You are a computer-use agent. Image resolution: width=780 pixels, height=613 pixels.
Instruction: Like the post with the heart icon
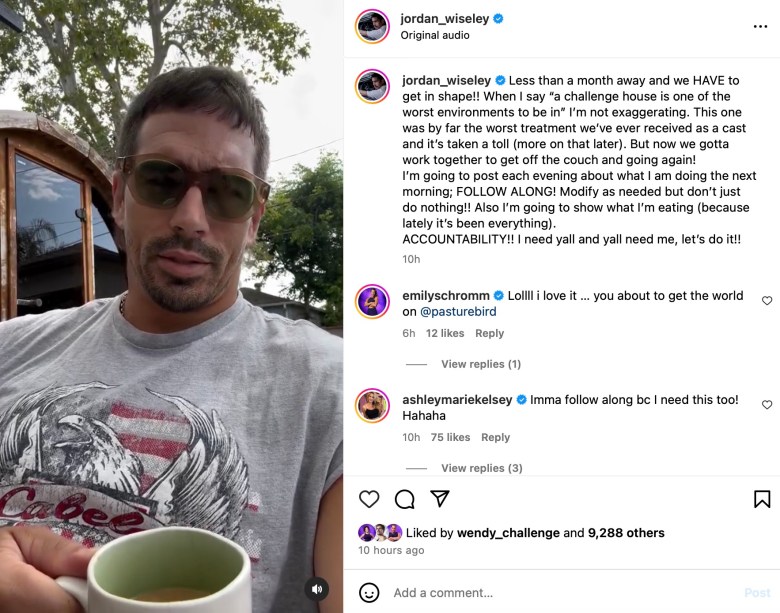click(x=369, y=499)
